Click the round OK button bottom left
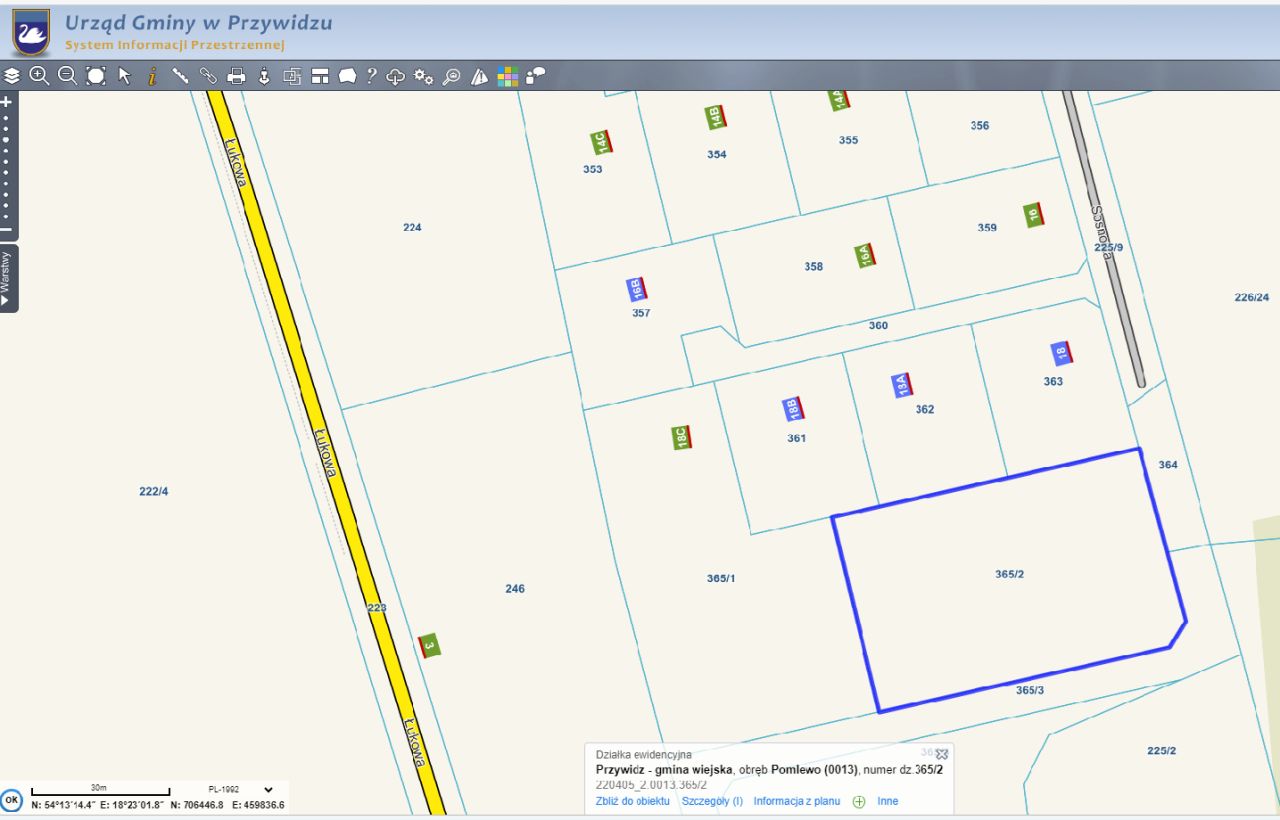Viewport: 1280px width, 820px height. 11,800
